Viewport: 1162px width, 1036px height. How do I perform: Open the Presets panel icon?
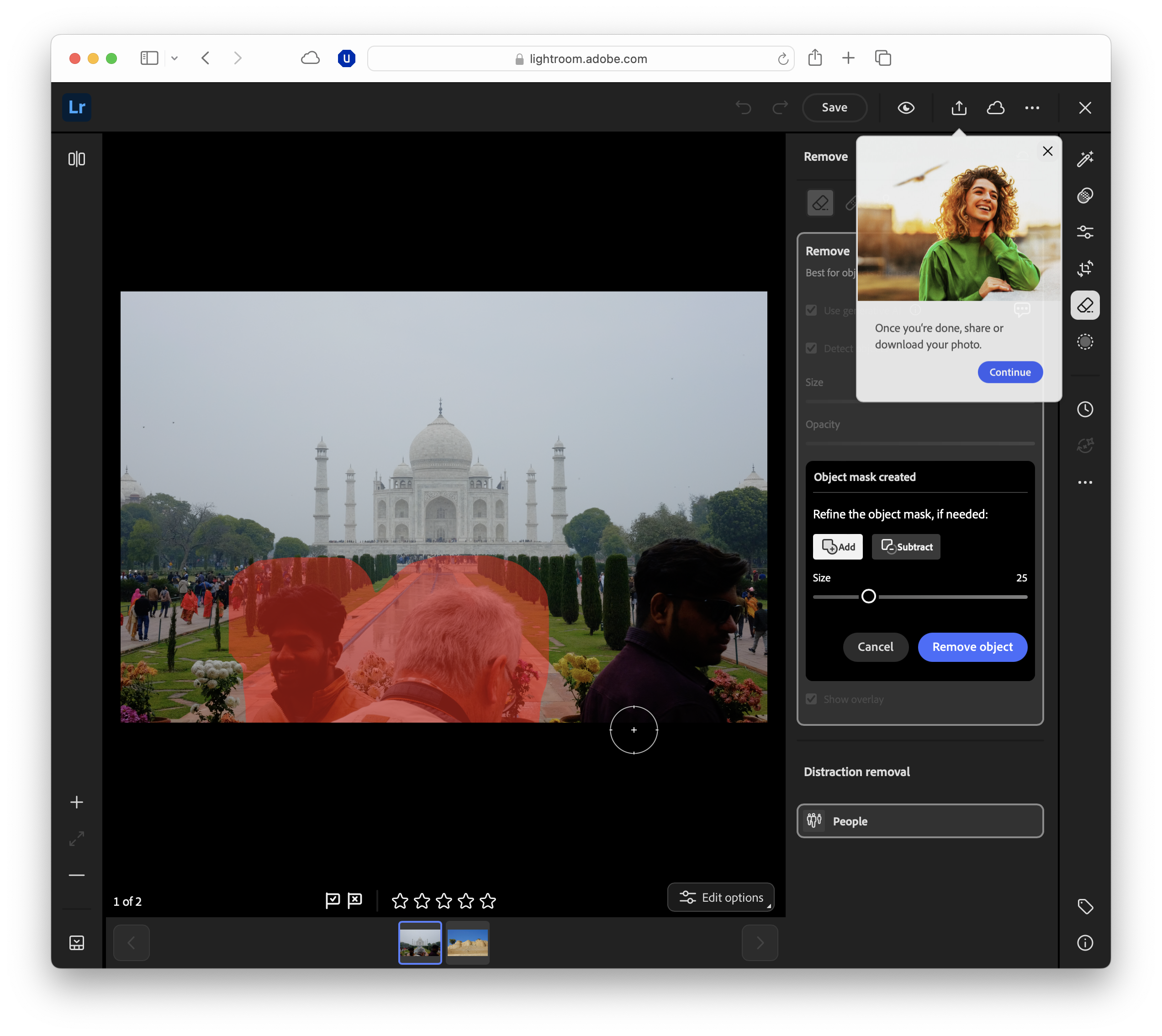pos(1085,196)
